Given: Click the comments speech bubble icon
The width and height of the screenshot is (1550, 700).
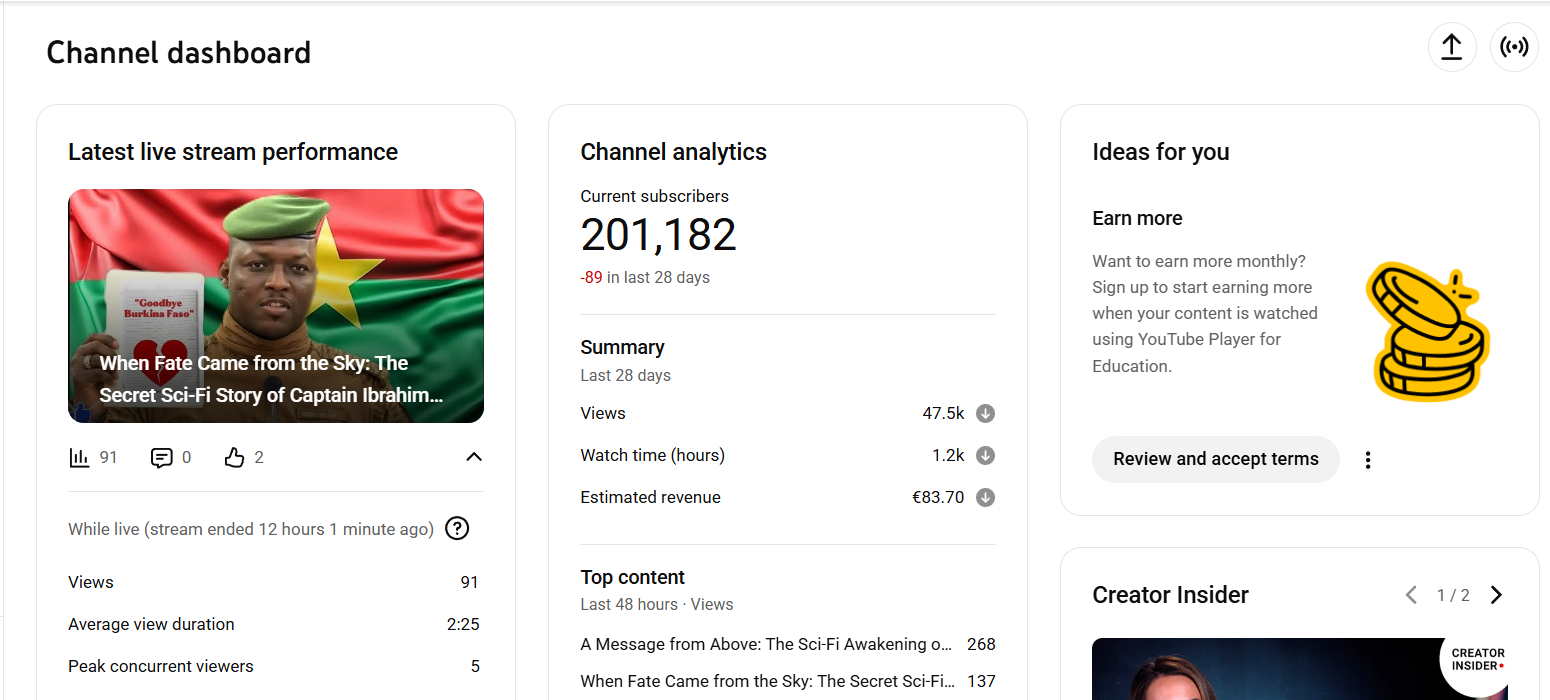Looking at the screenshot, I should click(x=161, y=458).
